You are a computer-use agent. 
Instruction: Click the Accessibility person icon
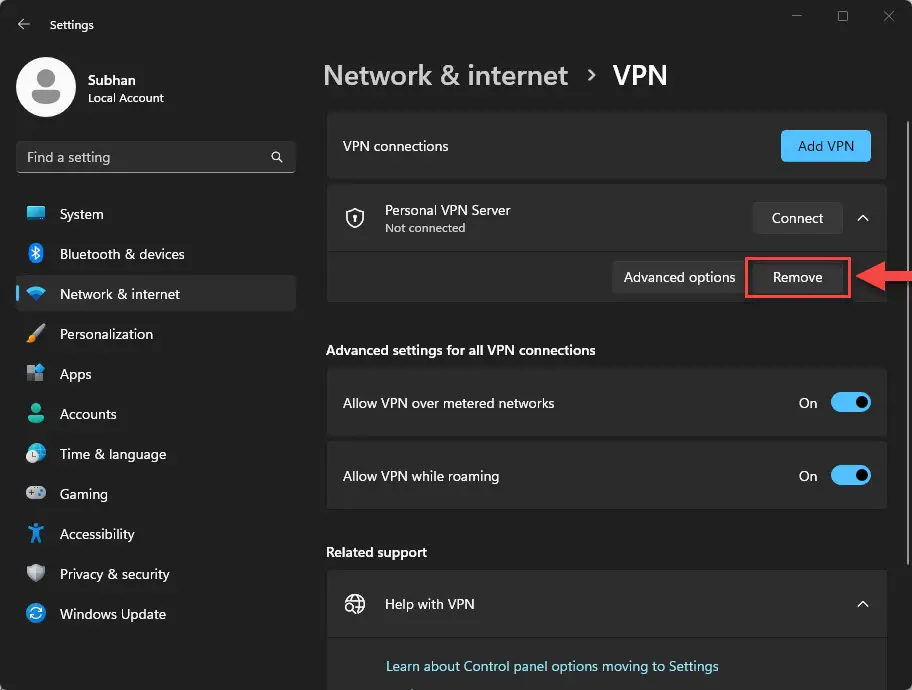36,534
